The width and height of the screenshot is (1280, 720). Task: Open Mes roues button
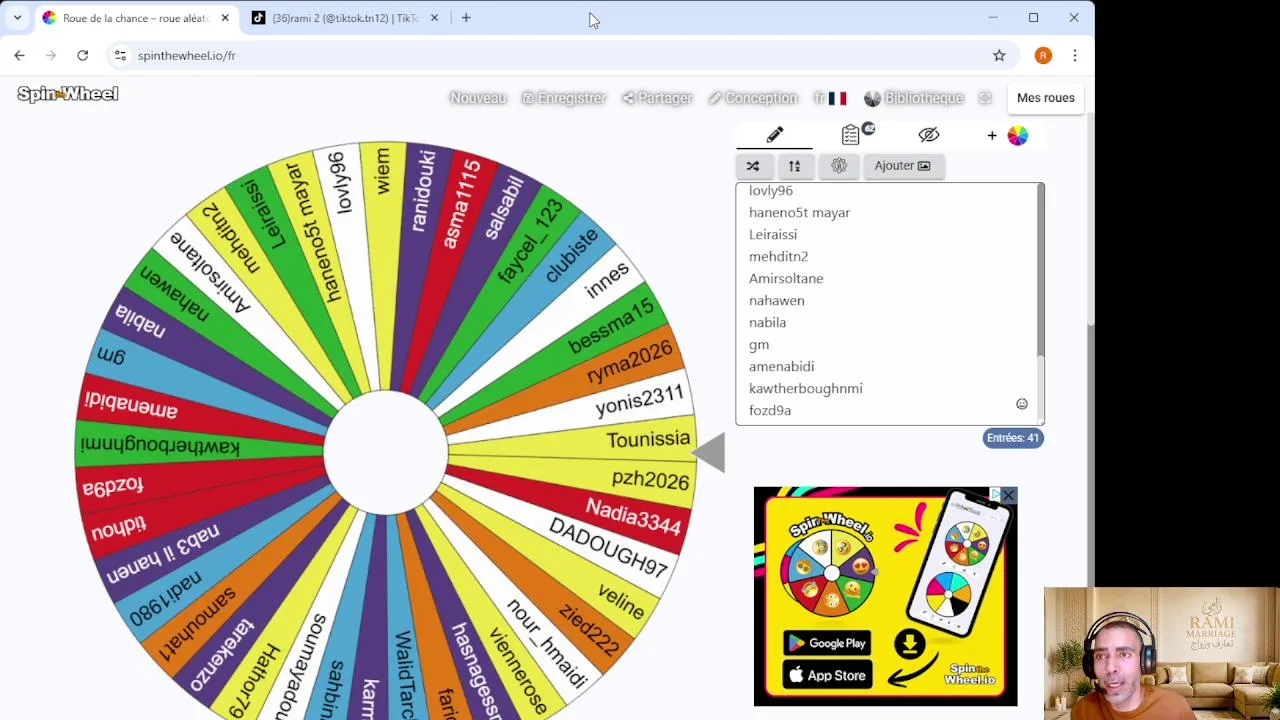click(1046, 98)
